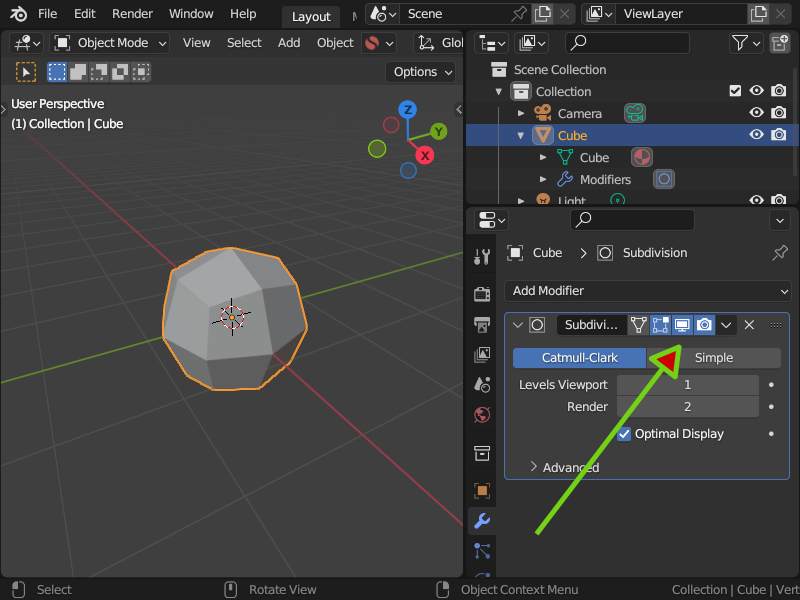Viewport: 800px width, 600px height.
Task: Click the Y axis gizmo
Action: click(438, 132)
